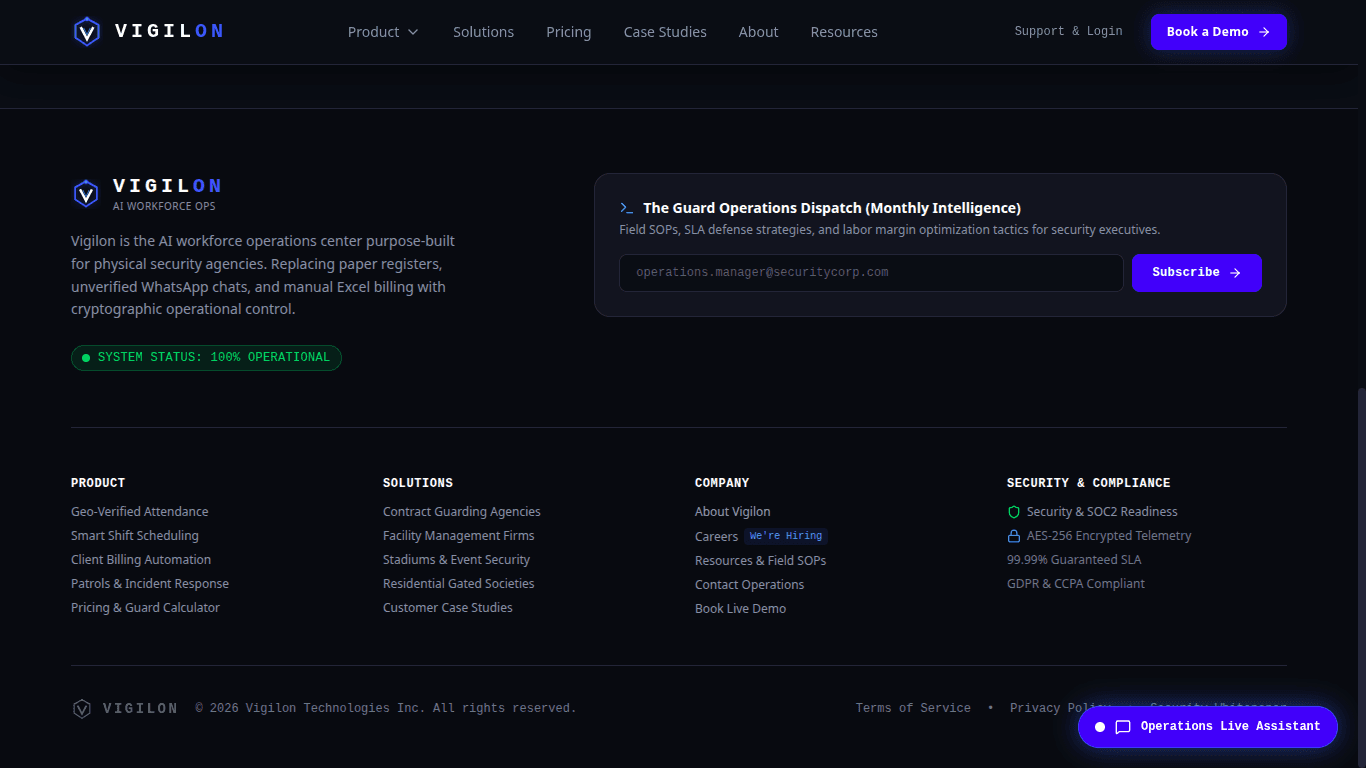Viewport: 1366px width, 768px height.
Task: Click the lock icon beside AES-256 Encrypted Telemetry
Action: (x=1014, y=536)
